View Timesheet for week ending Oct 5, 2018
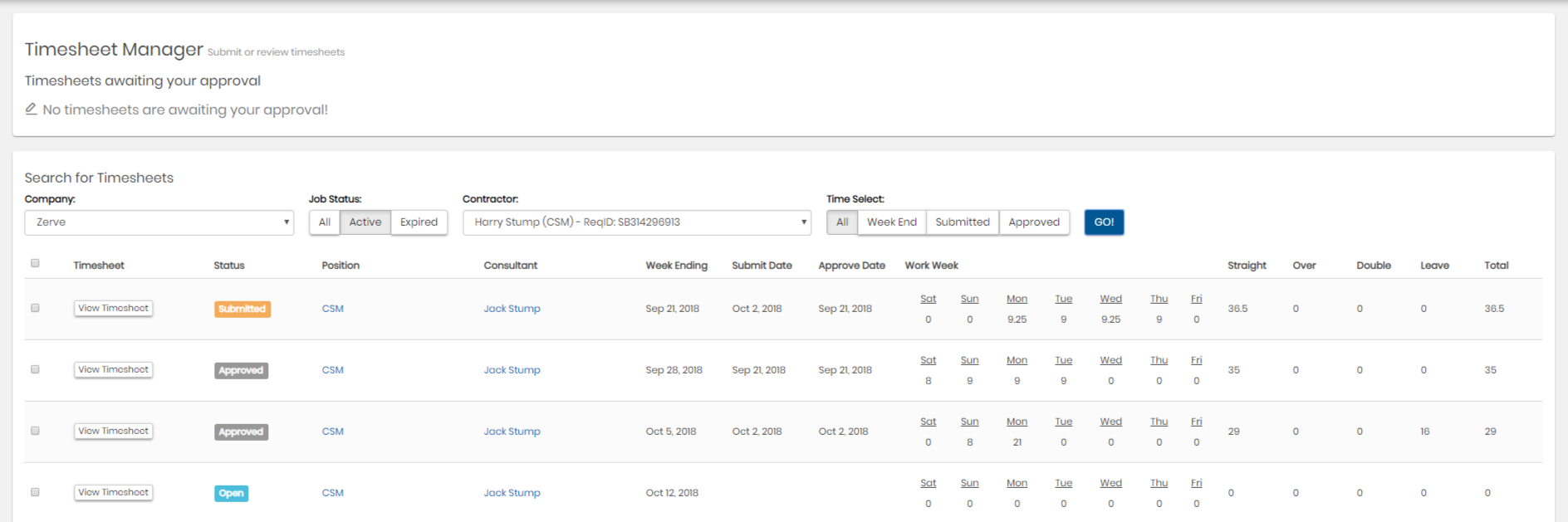 tap(113, 432)
